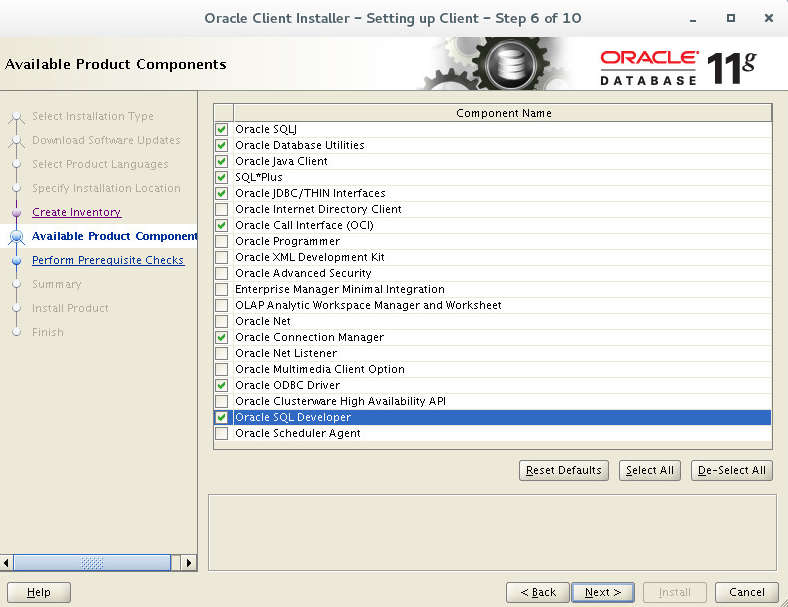
Task: Check OLAP Analytic Workspace Manager checkbox
Action: 222,305
